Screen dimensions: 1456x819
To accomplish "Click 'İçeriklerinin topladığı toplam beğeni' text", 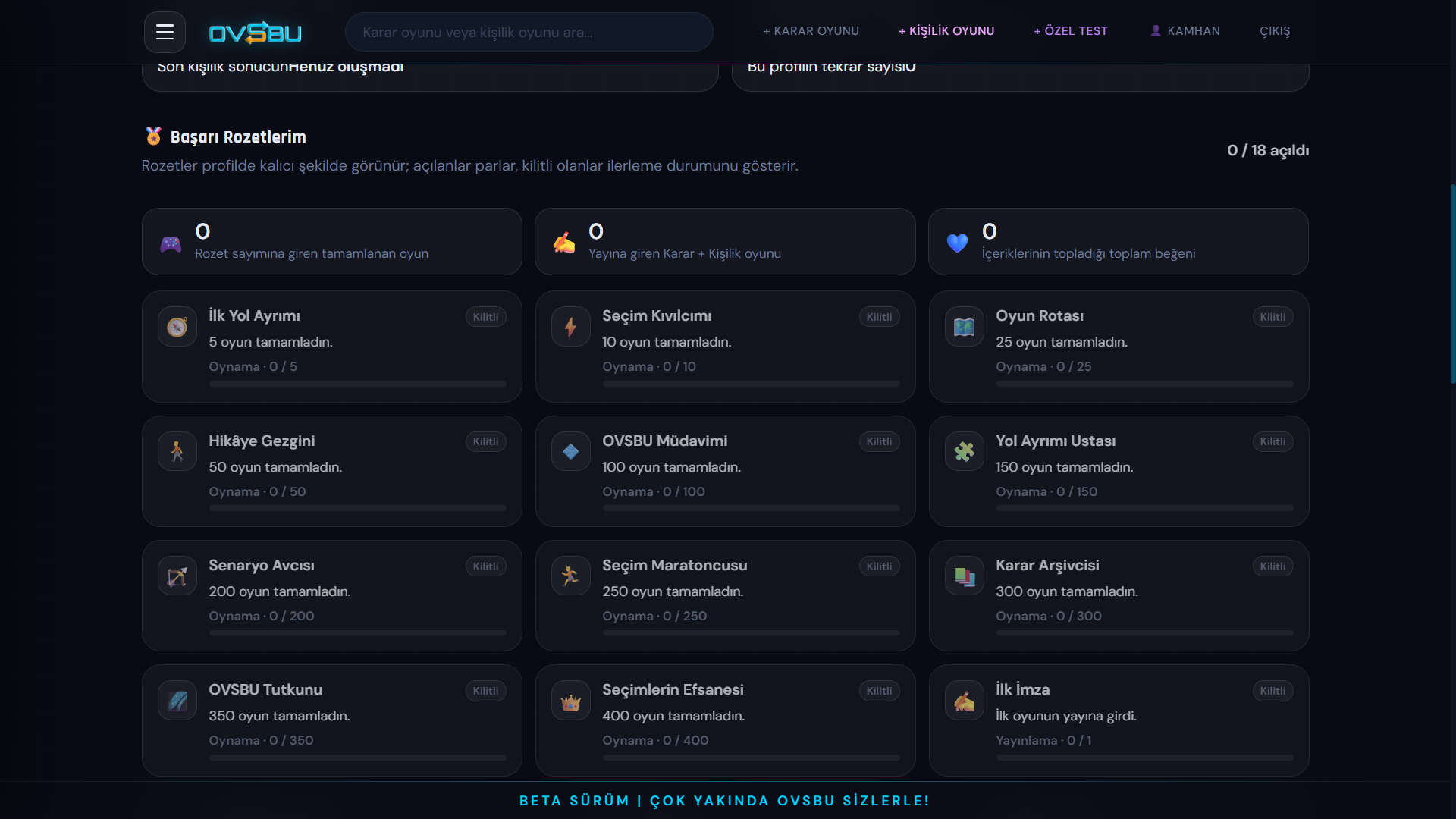I will coord(1088,253).
